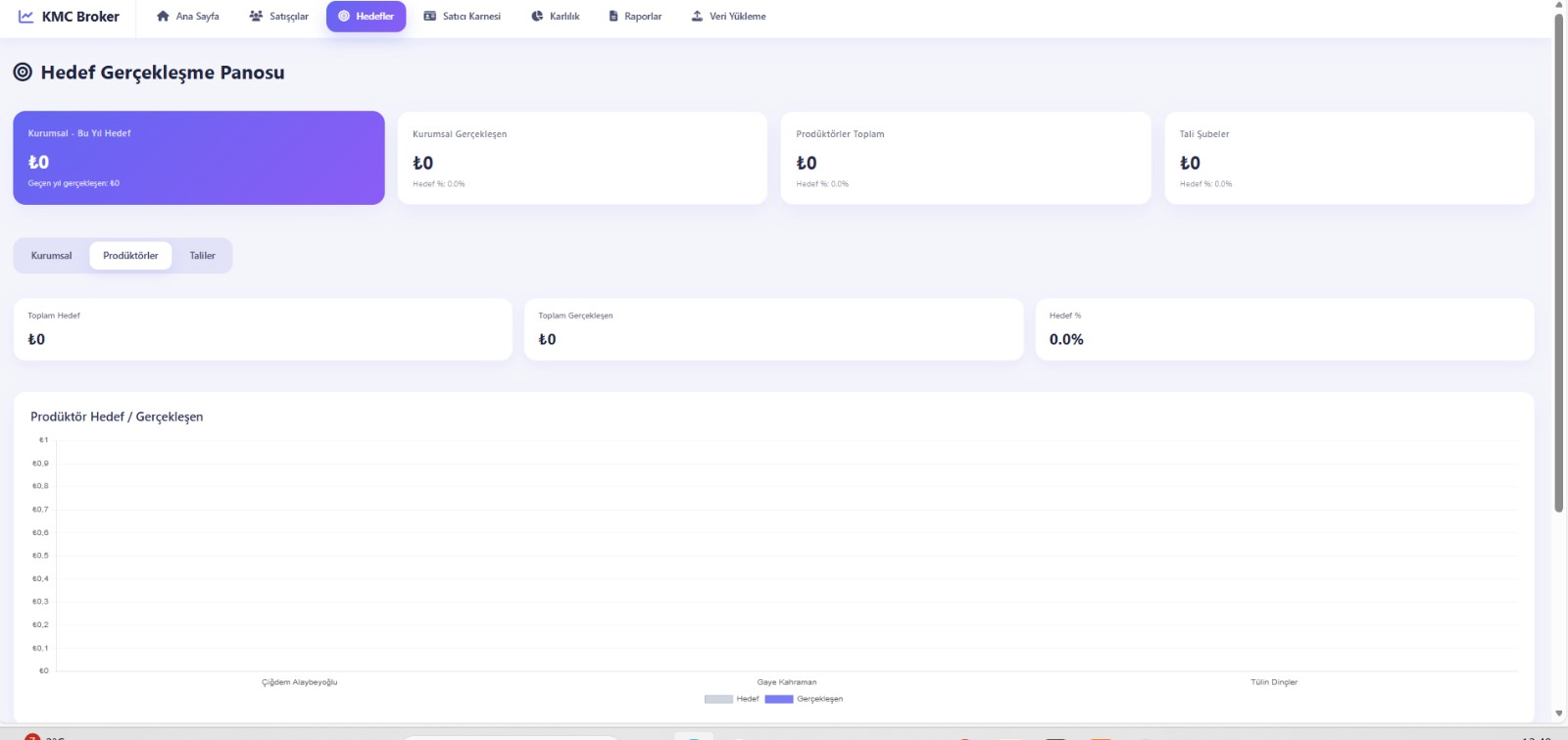Click the vertical scrollbar thumb
The image size is (1568, 740).
(x=1558, y=265)
